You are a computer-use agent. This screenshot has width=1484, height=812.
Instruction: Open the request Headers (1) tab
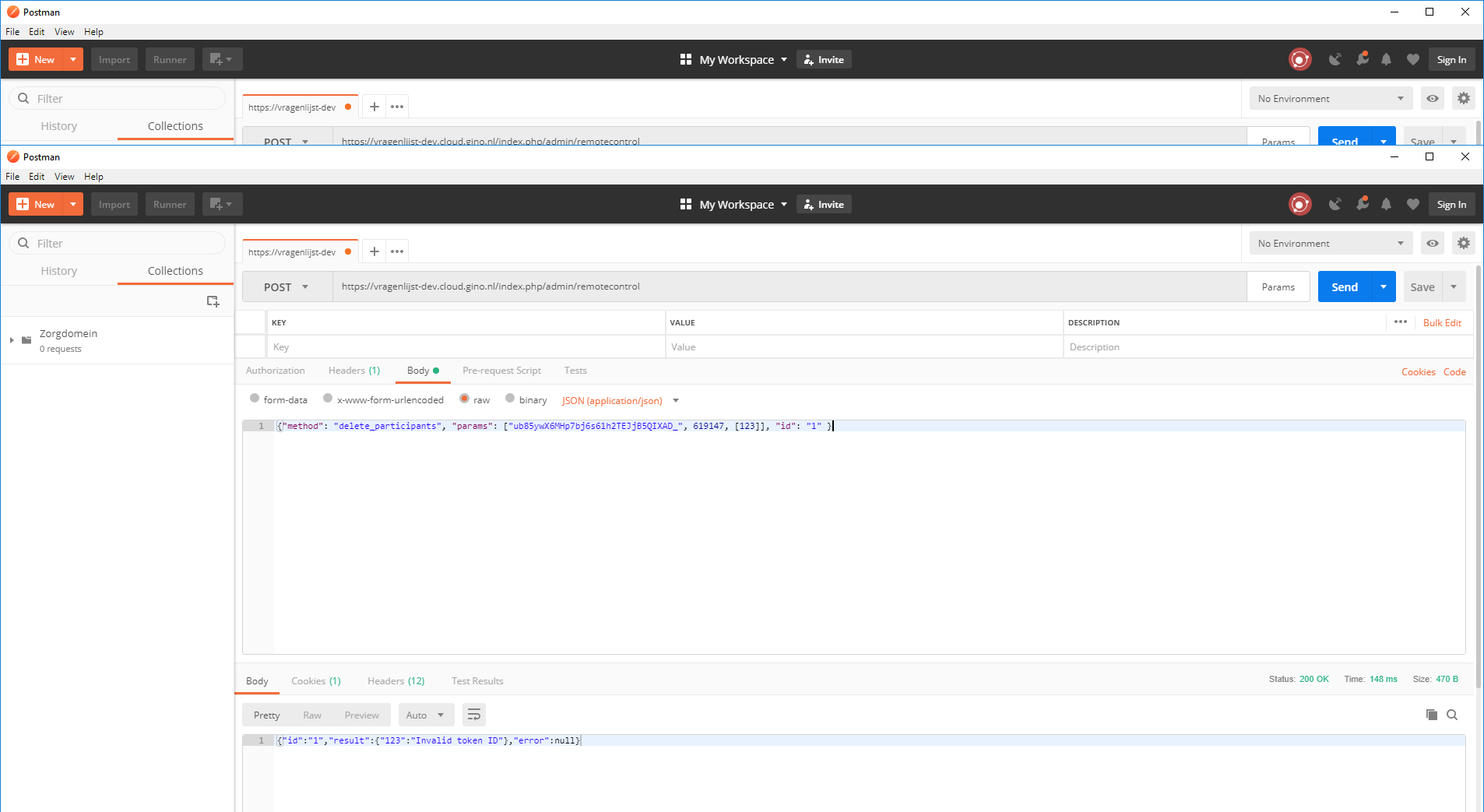(x=353, y=371)
